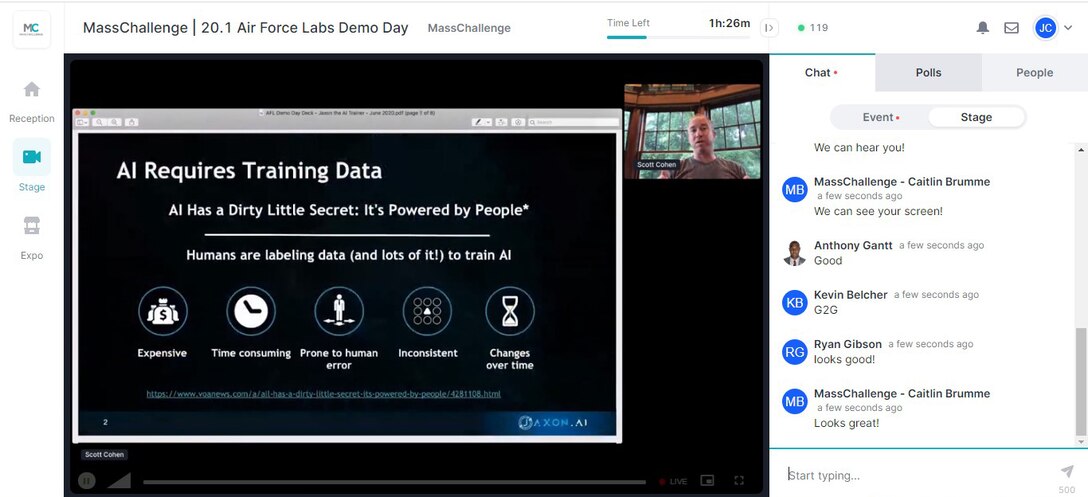Click the JC profile avatar
Screen dimensions: 1088x497
1046,28
